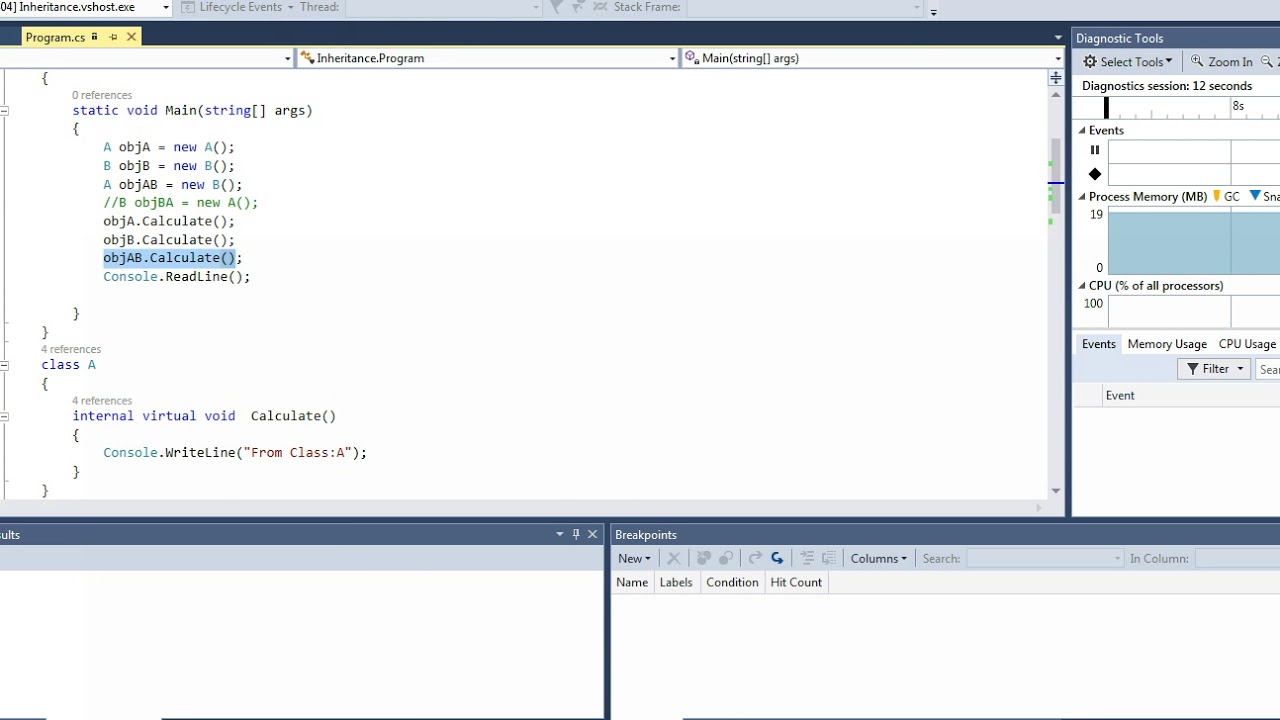Screen dimensions: 1280x720
Task: Click the Delete breakpoint X icon
Action: [673, 559]
